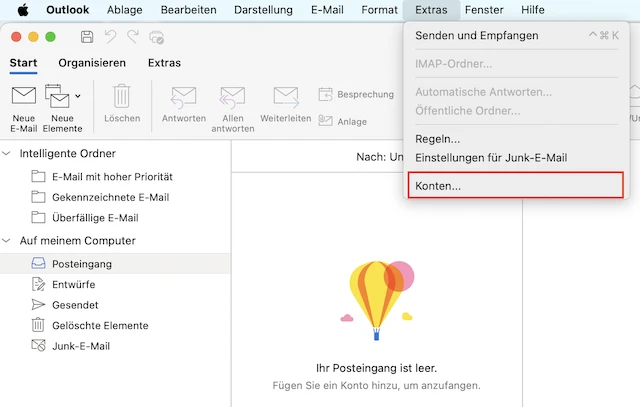Select the Gelöschte Elemente folder
The width and height of the screenshot is (640, 407).
click(115, 325)
